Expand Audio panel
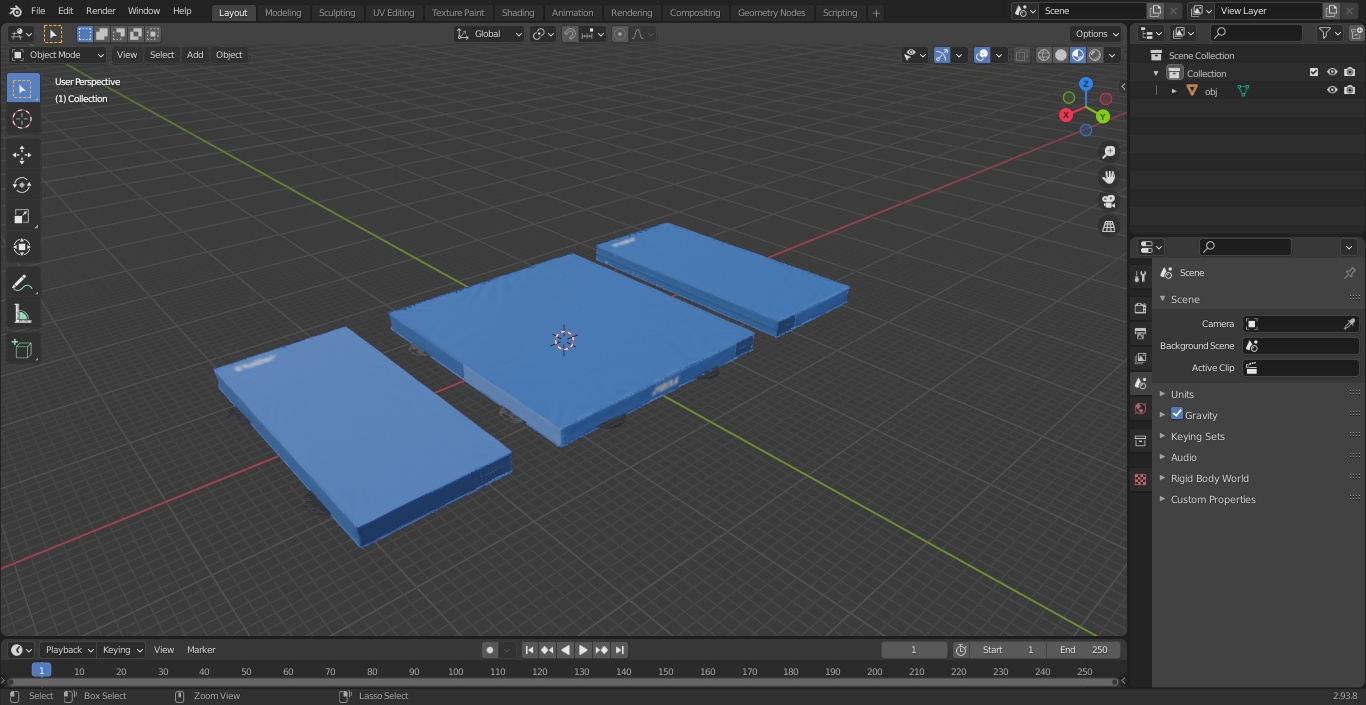1366x705 pixels. coord(1183,457)
